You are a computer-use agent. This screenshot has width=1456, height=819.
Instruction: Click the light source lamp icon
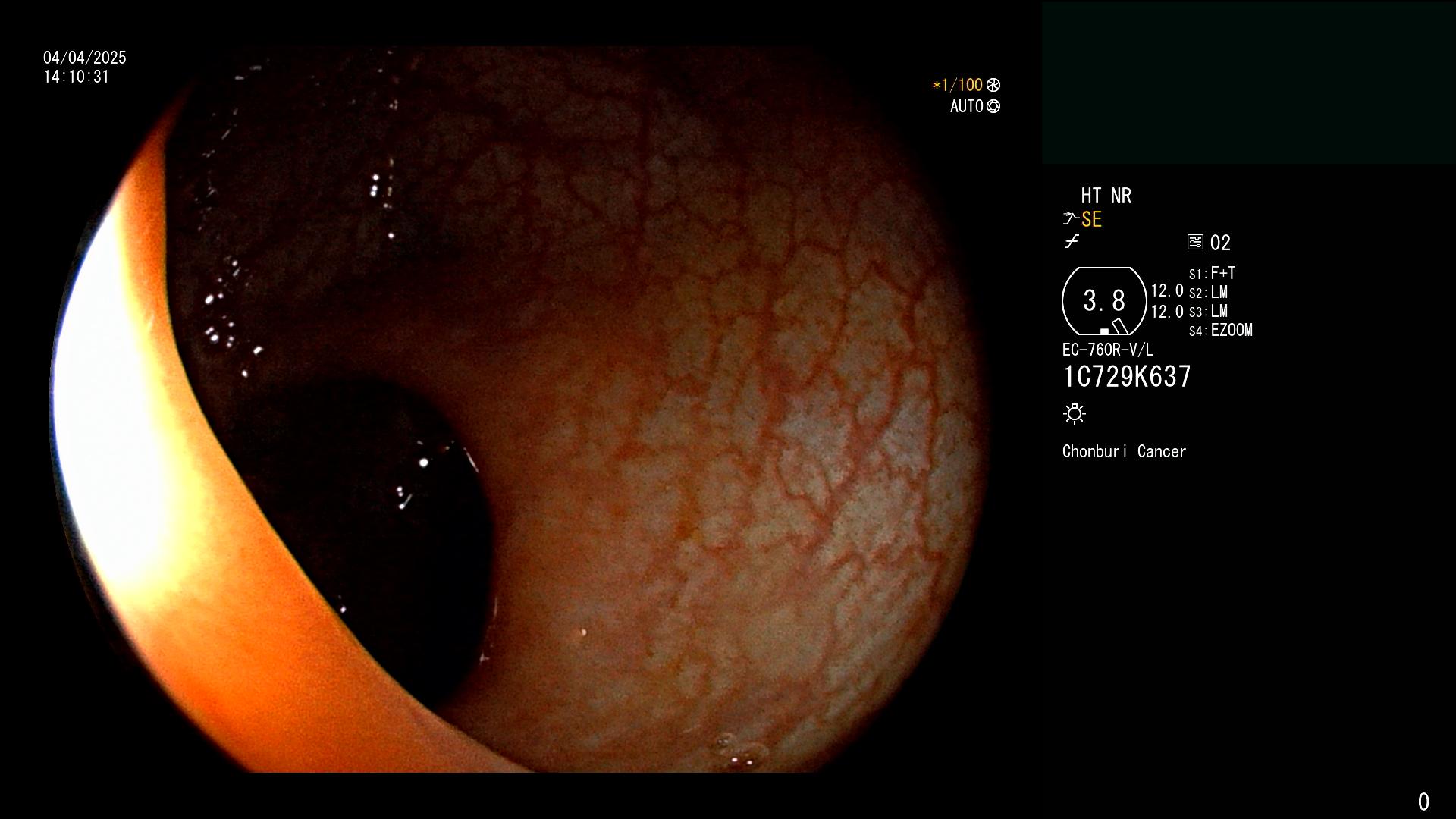[x=1075, y=413]
